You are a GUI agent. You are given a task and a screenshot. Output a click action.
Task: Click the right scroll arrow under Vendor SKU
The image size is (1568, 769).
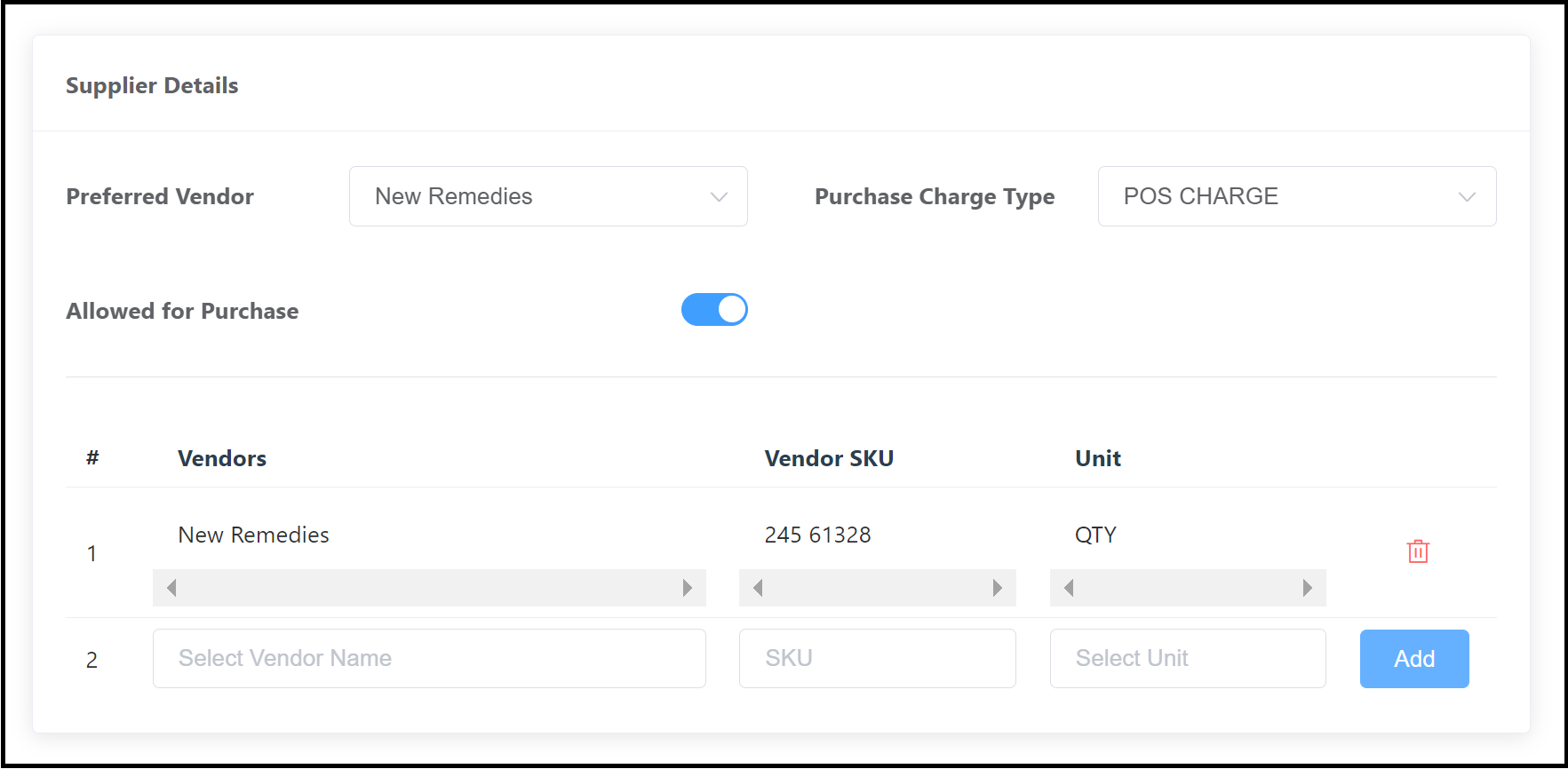[997, 587]
